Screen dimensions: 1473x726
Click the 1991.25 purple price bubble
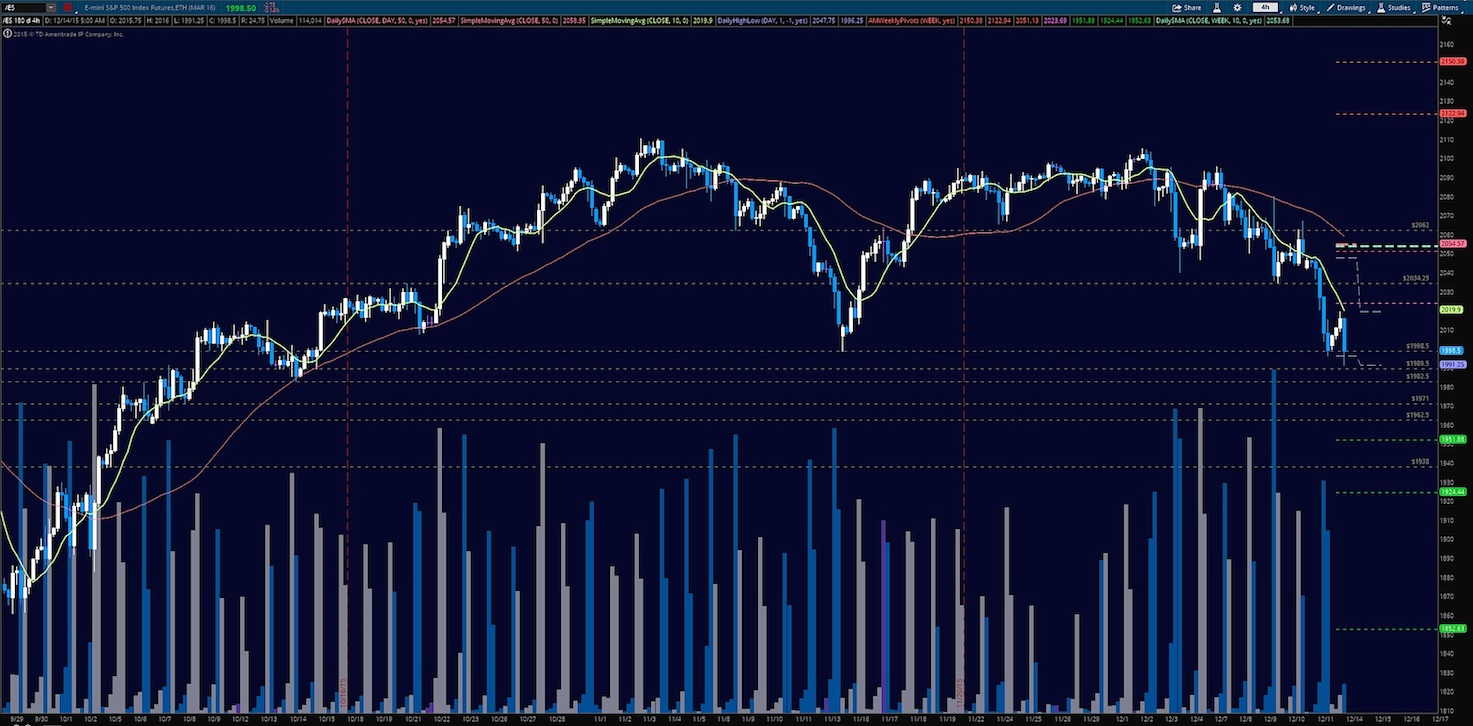[1452, 365]
